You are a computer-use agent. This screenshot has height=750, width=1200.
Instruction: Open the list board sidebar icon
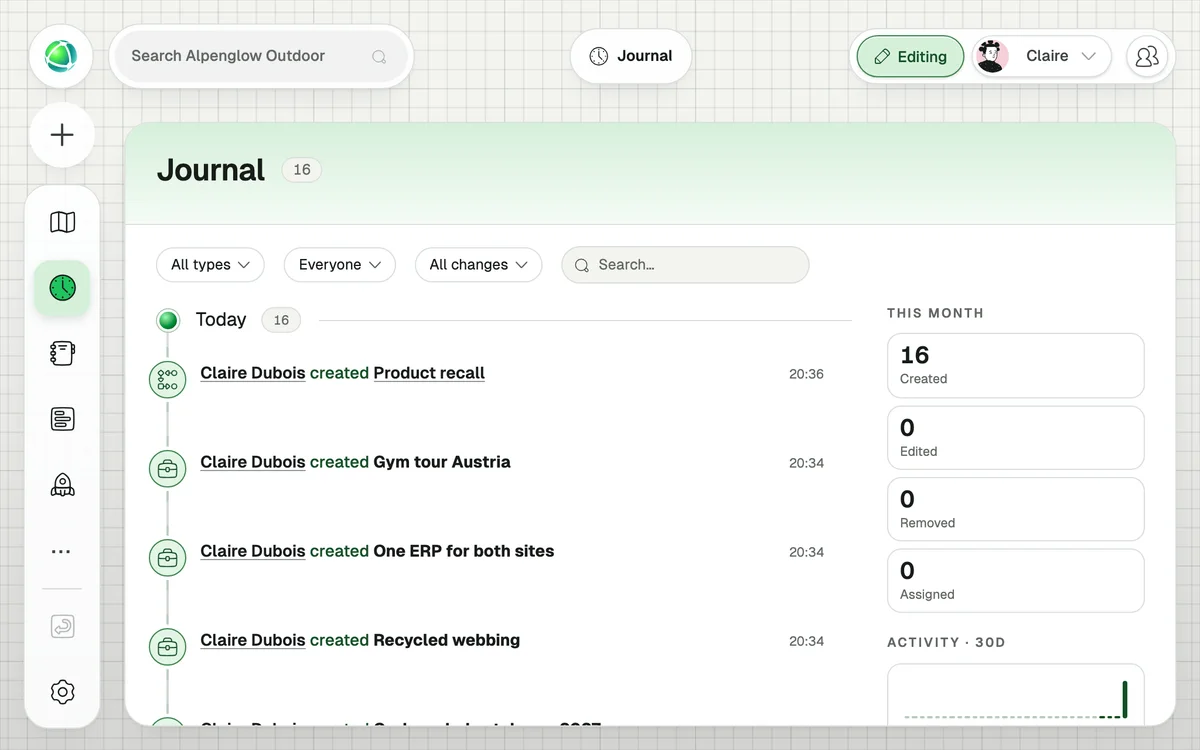[62, 419]
